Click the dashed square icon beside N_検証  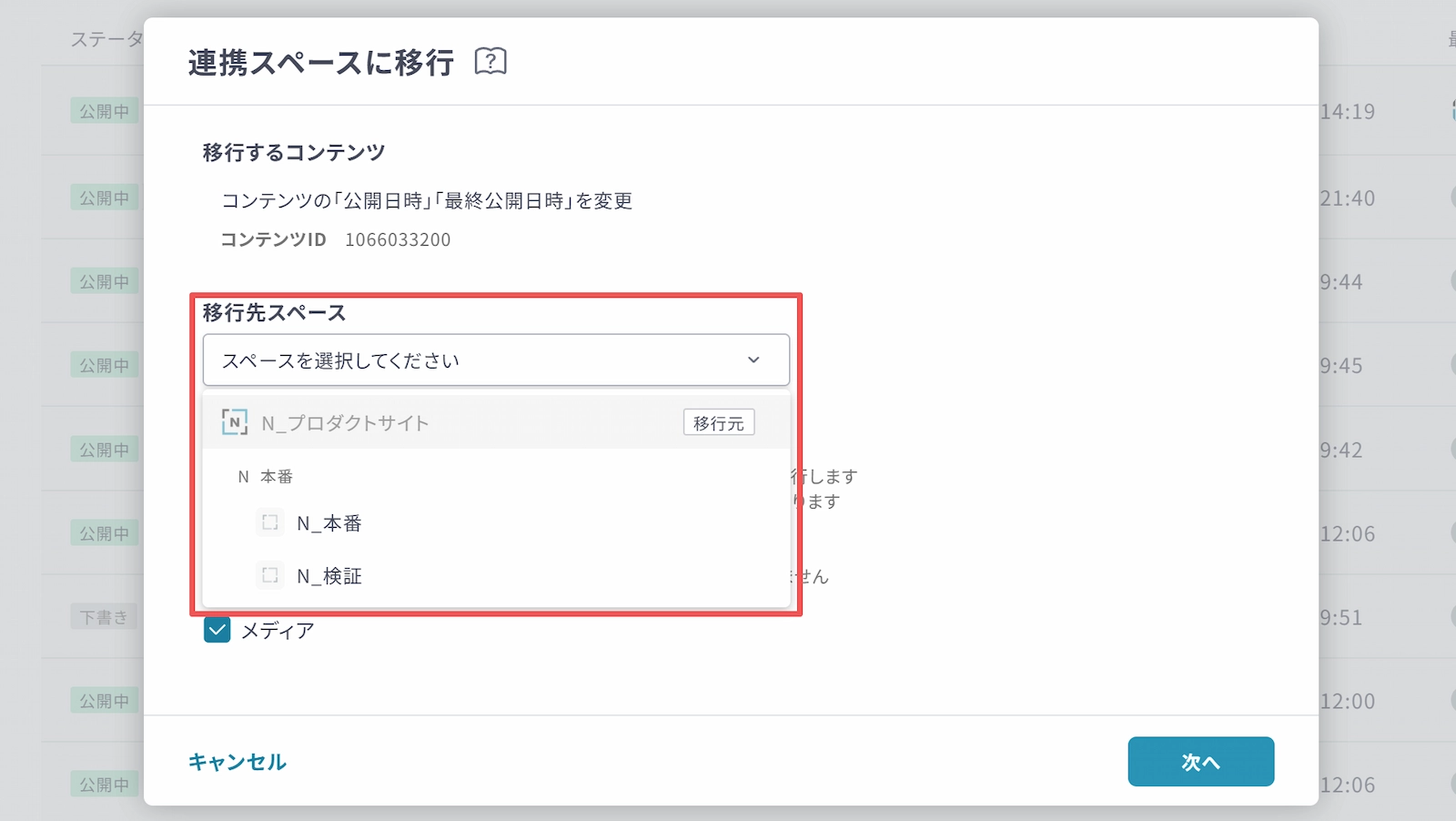pyautogui.click(x=270, y=575)
